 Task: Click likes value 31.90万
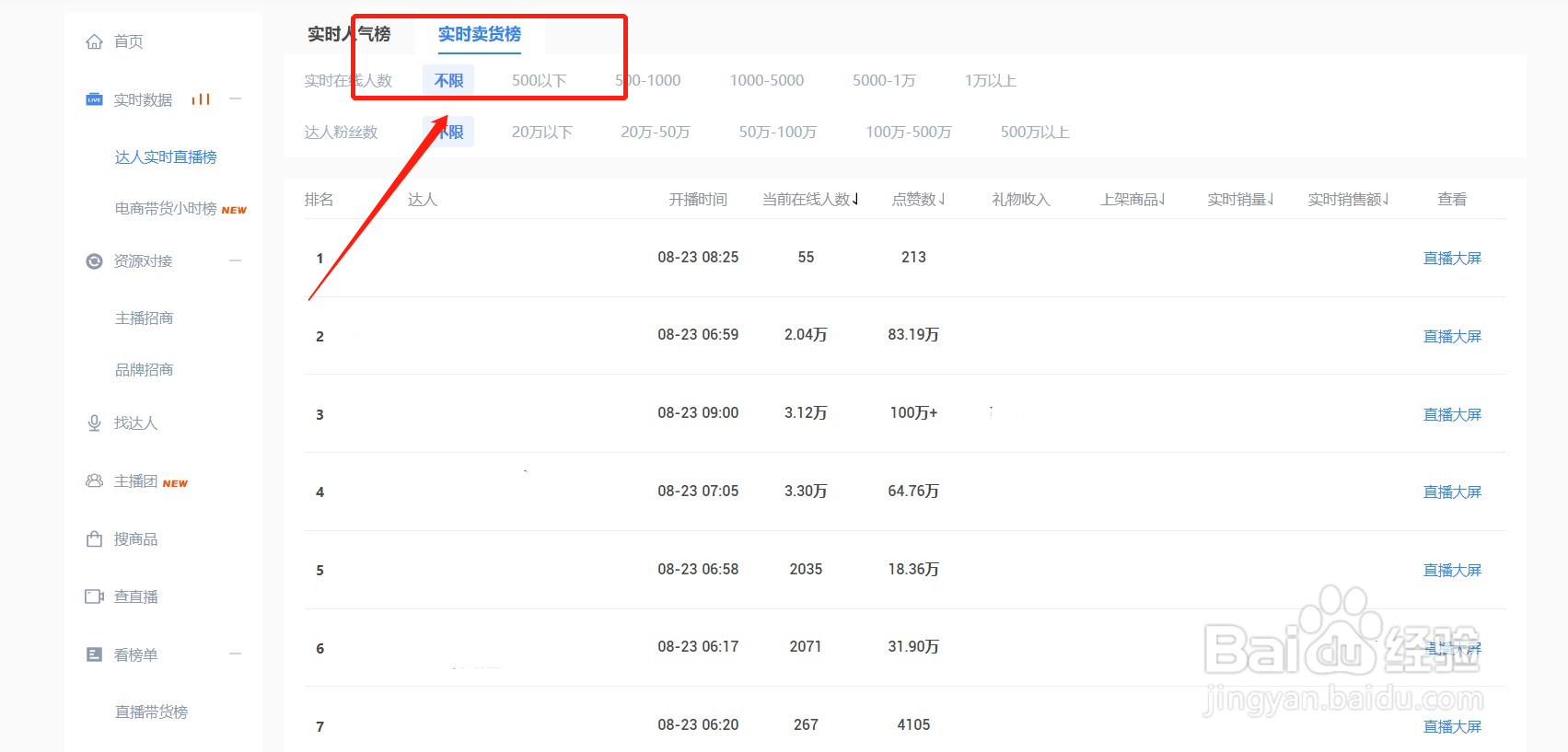[x=913, y=647]
